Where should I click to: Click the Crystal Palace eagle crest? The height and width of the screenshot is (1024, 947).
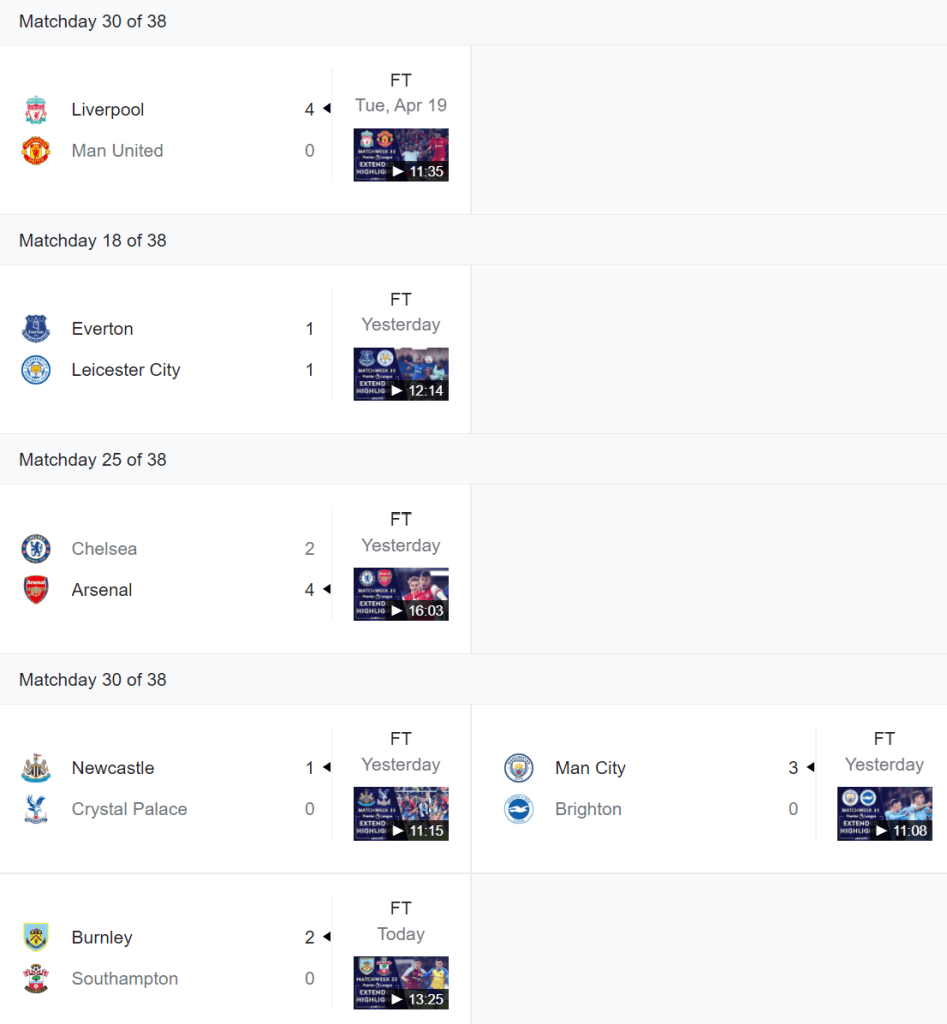click(36, 809)
